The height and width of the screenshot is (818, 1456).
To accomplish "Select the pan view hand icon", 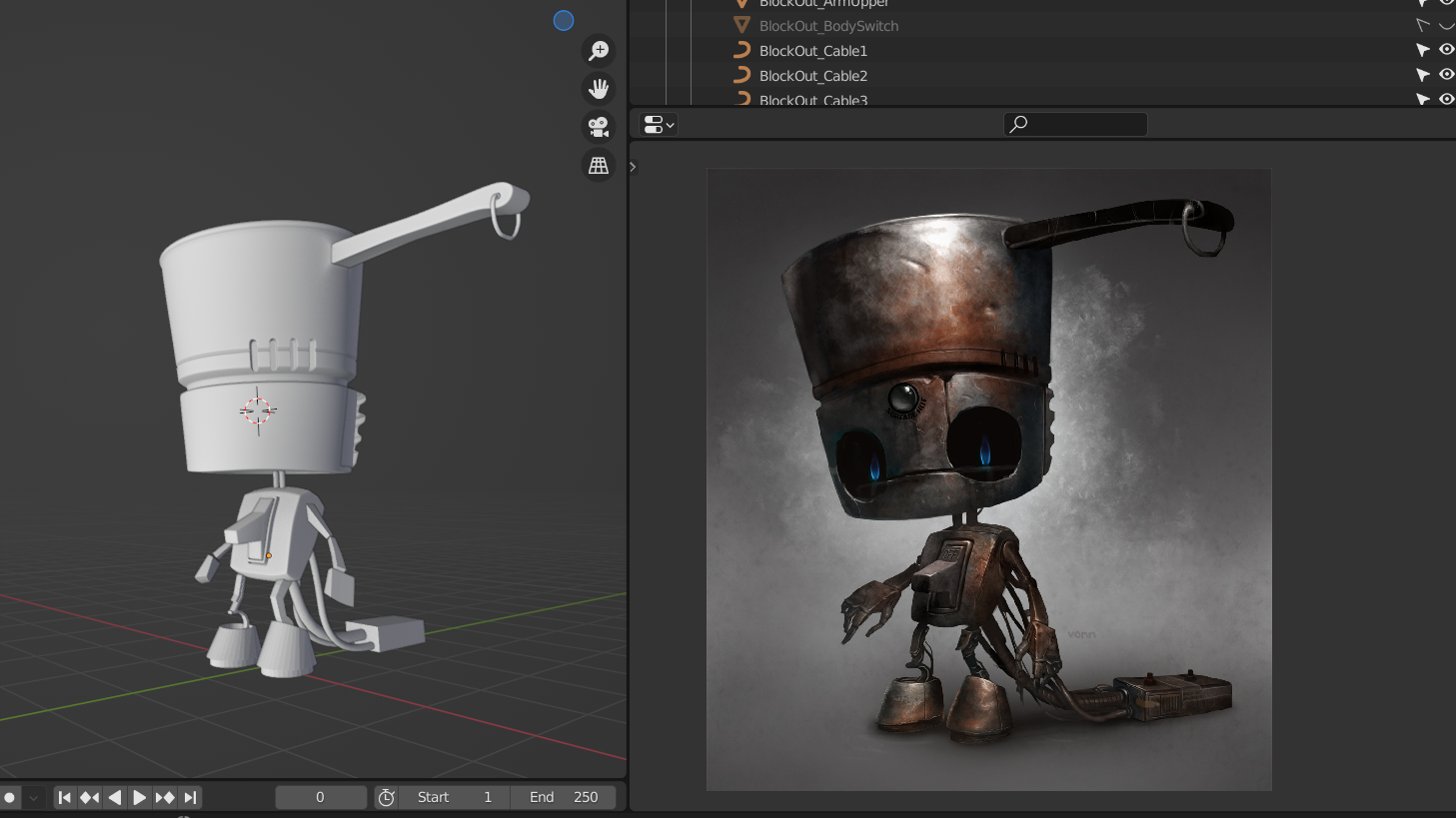I will click(x=599, y=89).
